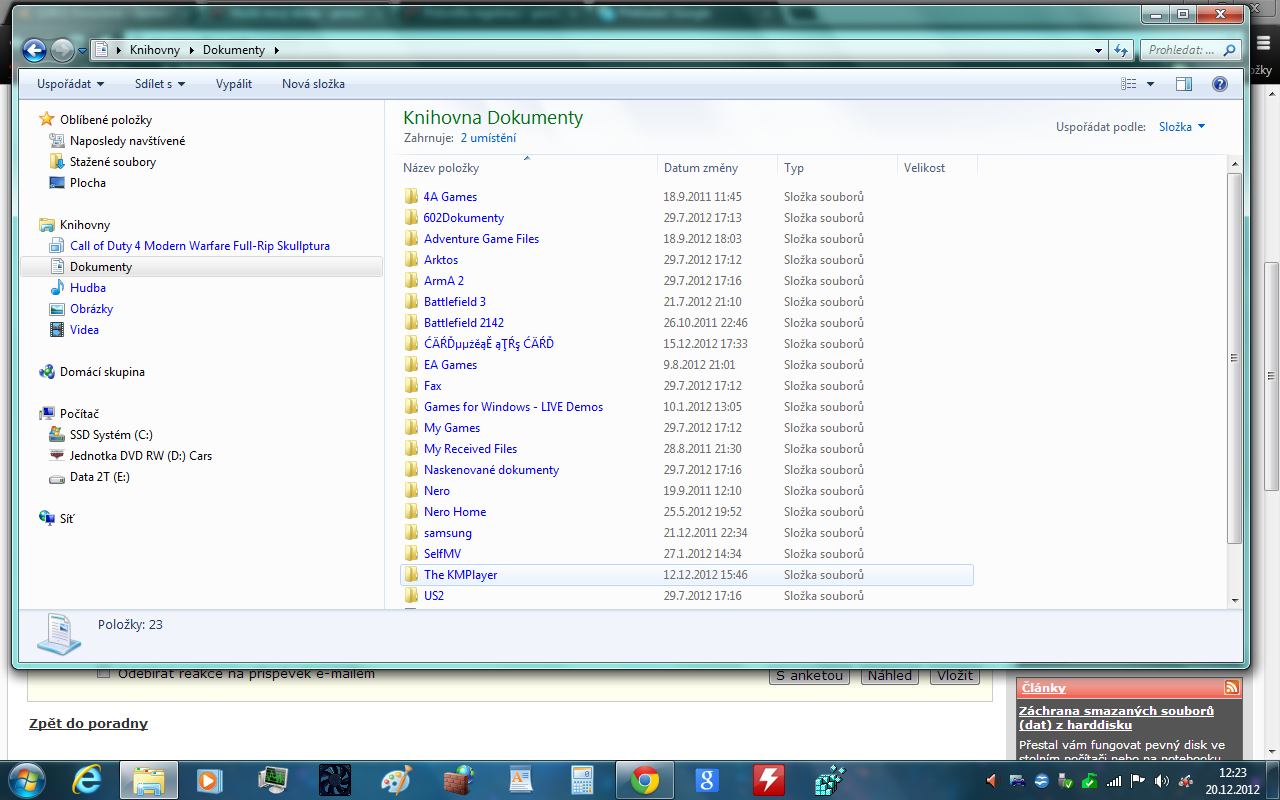Click the Action Center flag tray icon

click(1137, 779)
